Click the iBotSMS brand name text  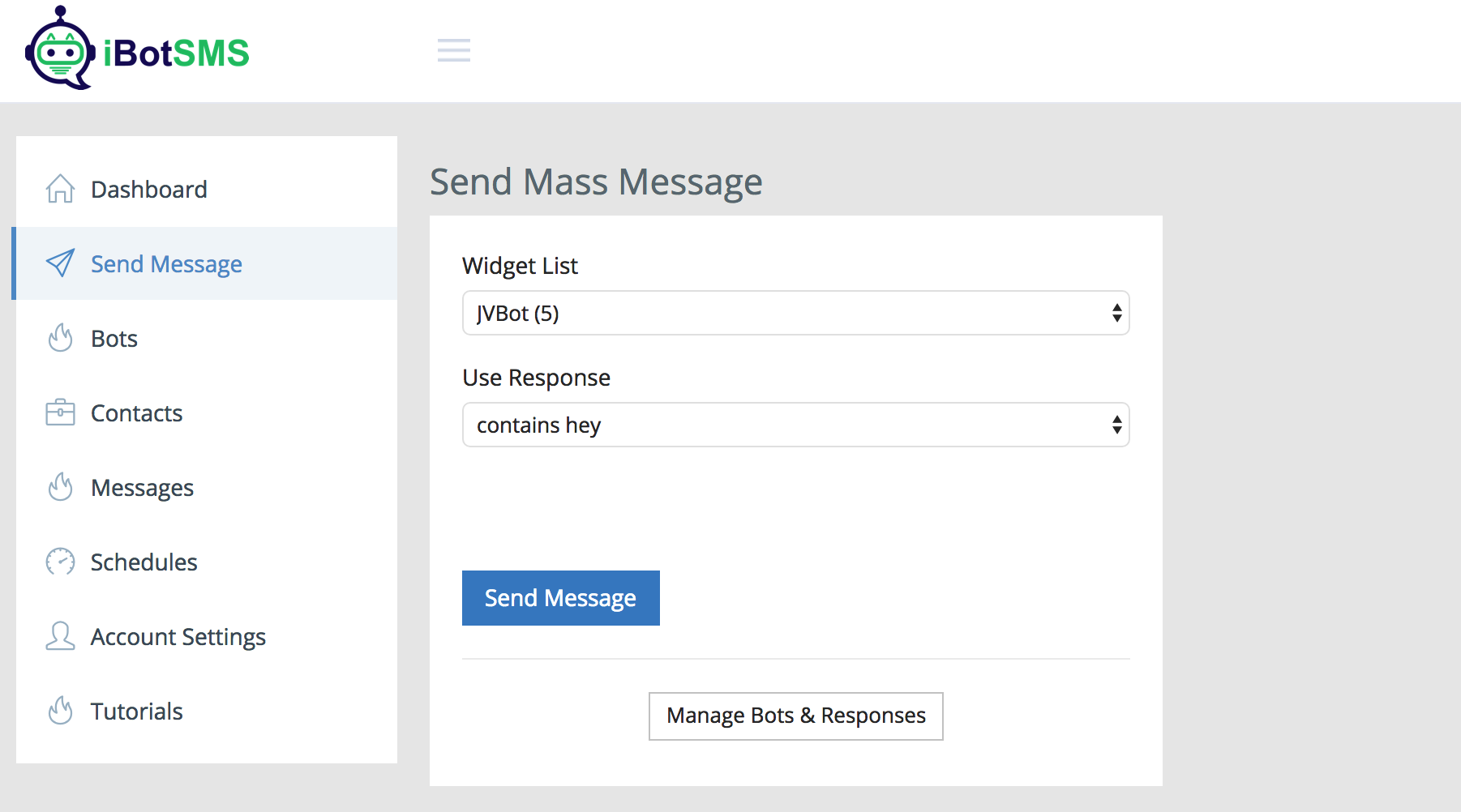tap(176, 53)
